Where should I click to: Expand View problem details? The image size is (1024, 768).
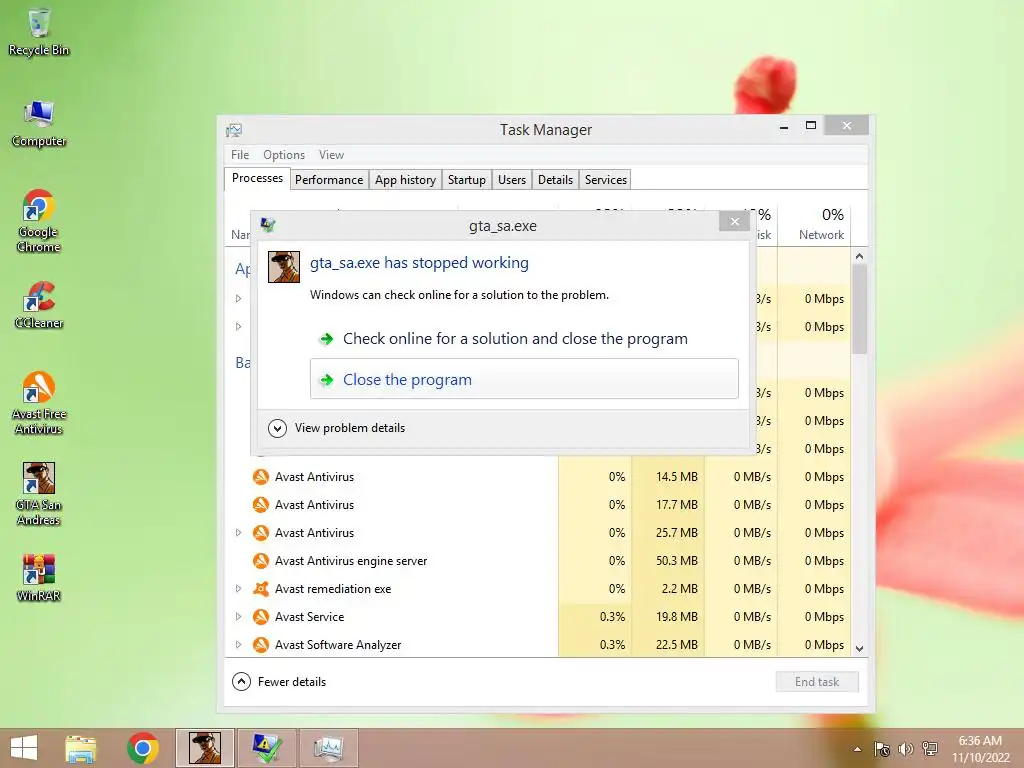[x=336, y=428]
